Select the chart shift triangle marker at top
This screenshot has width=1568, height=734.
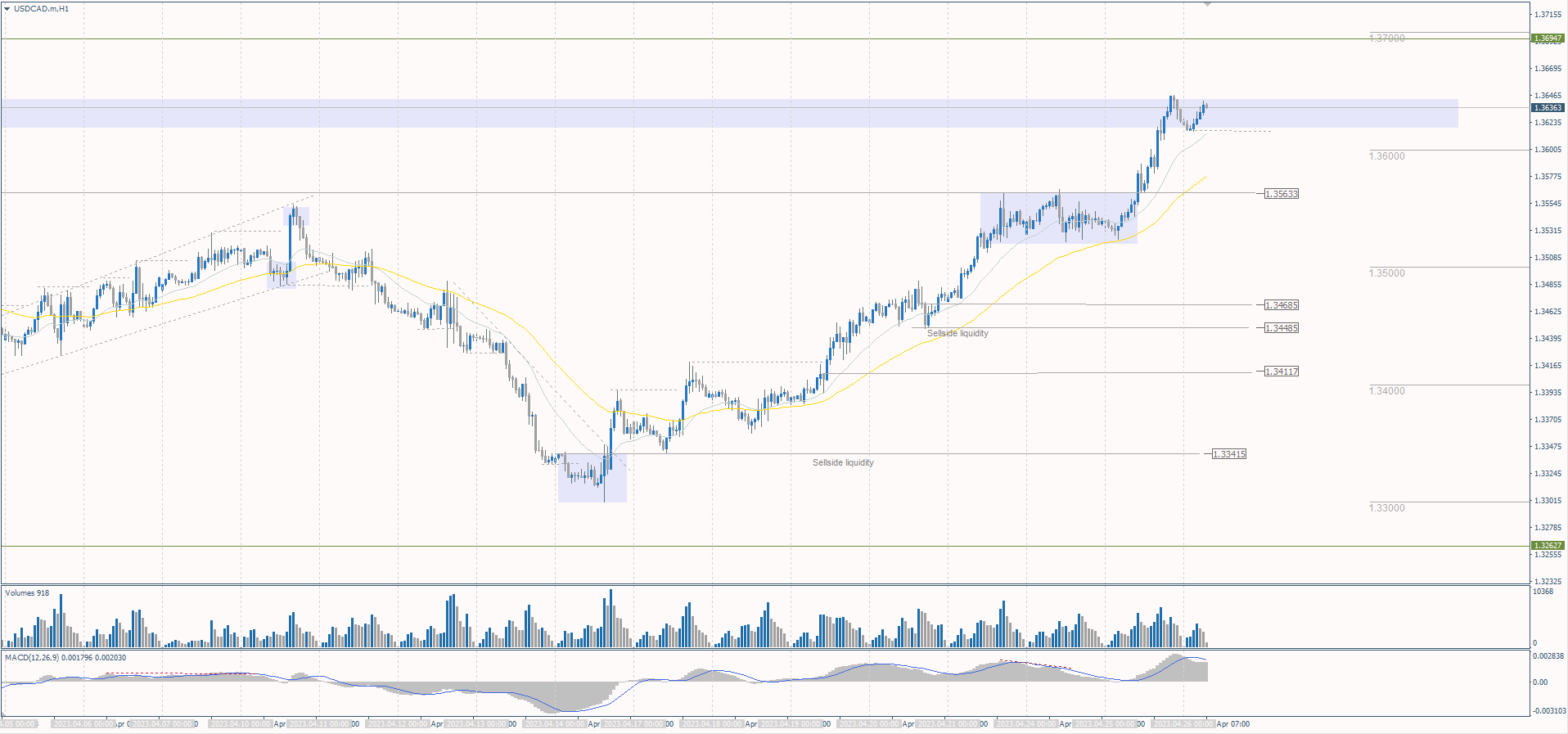coord(1207,4)
